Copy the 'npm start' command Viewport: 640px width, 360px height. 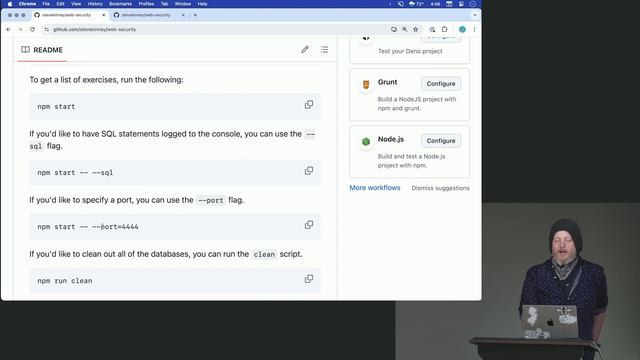pyautogui.click(x=309, y=104)
